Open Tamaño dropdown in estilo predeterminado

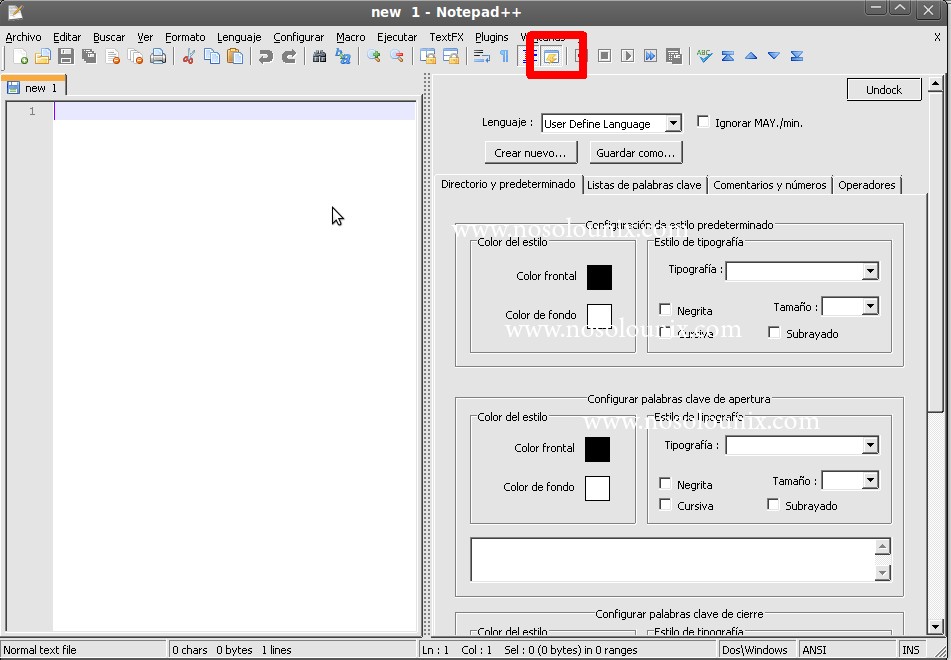tap(870, 306)
